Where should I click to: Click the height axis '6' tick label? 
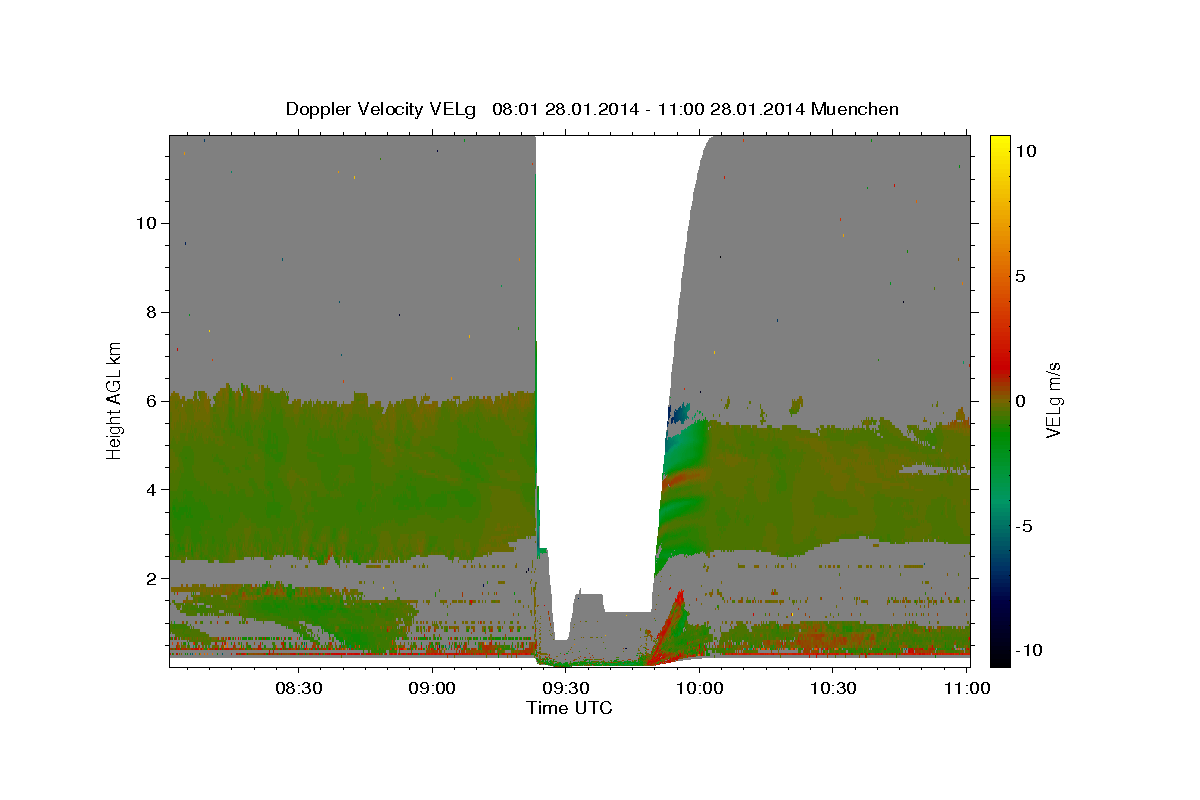coord(150,400)
